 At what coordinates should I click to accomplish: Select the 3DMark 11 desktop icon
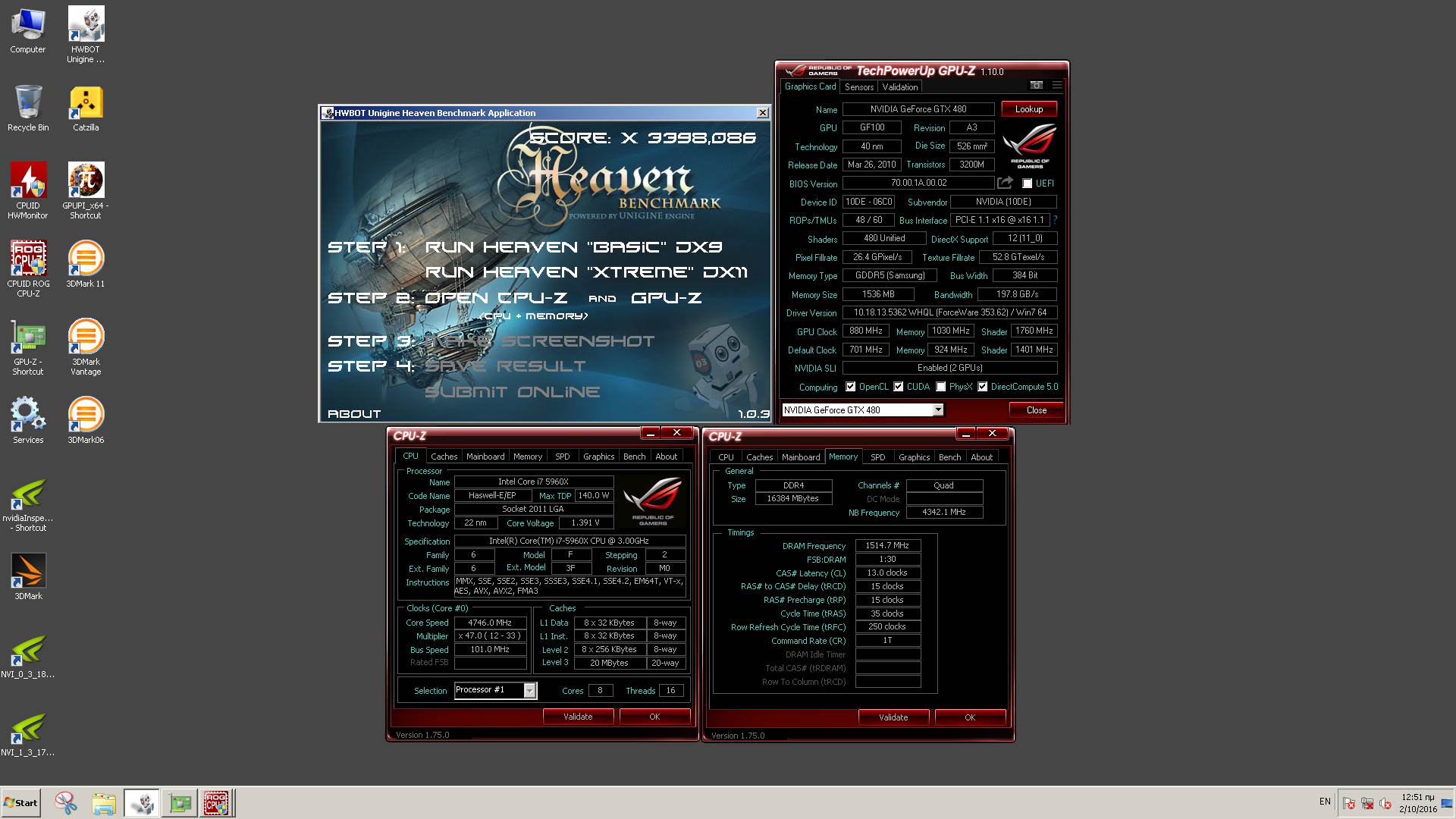pos(86,264)
